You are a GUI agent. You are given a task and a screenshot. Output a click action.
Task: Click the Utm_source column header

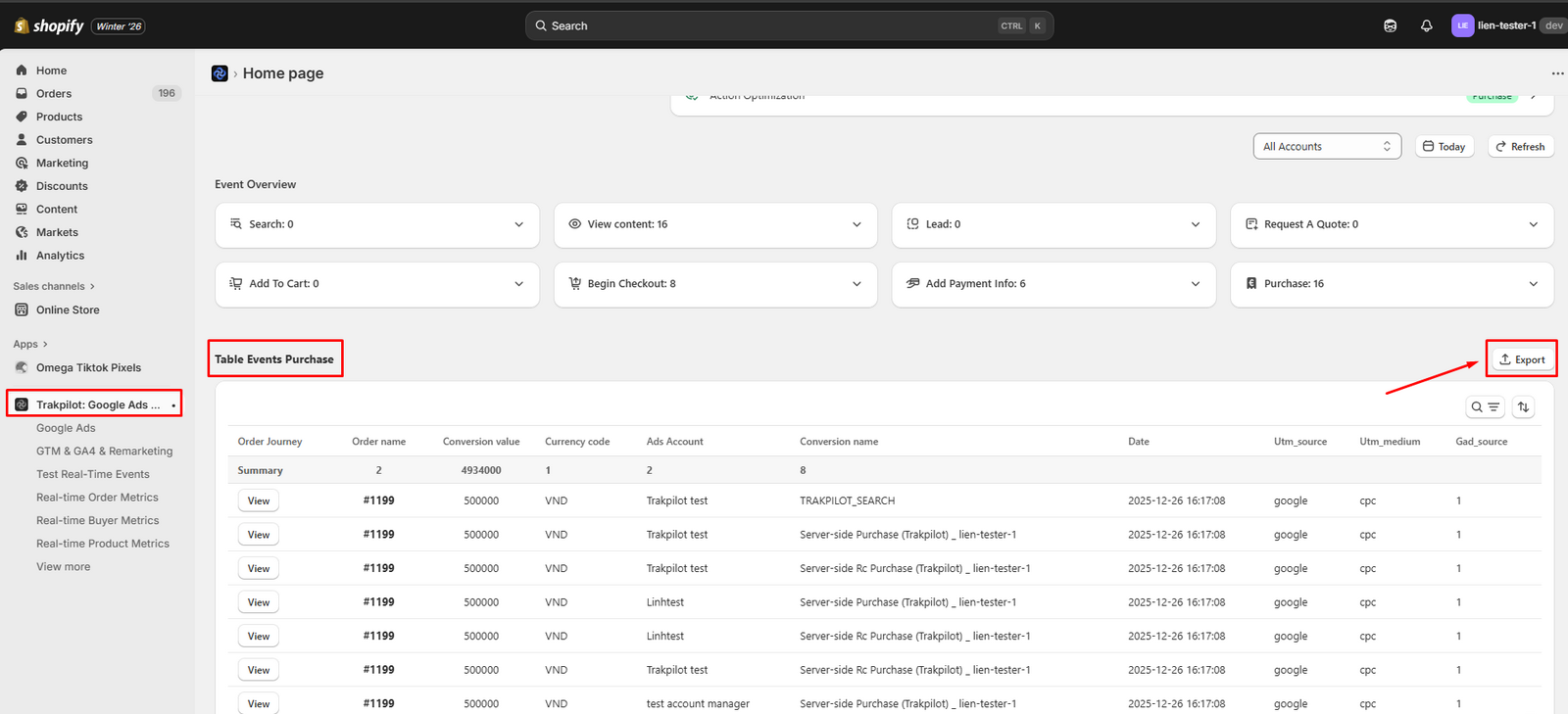coord(1300,442)
